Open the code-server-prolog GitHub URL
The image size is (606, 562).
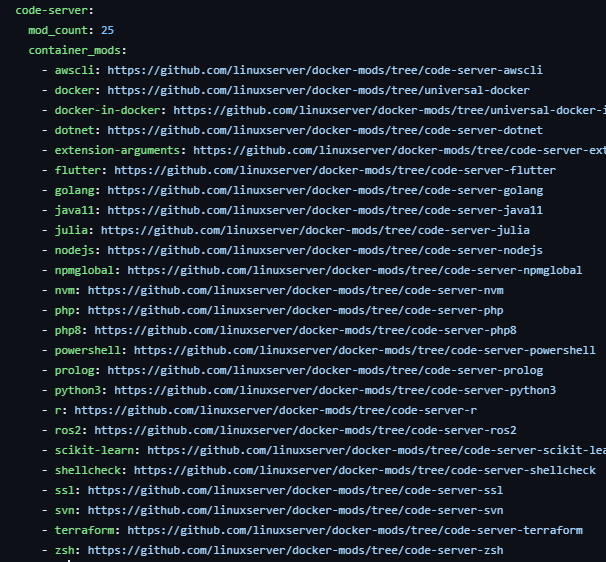325,371
